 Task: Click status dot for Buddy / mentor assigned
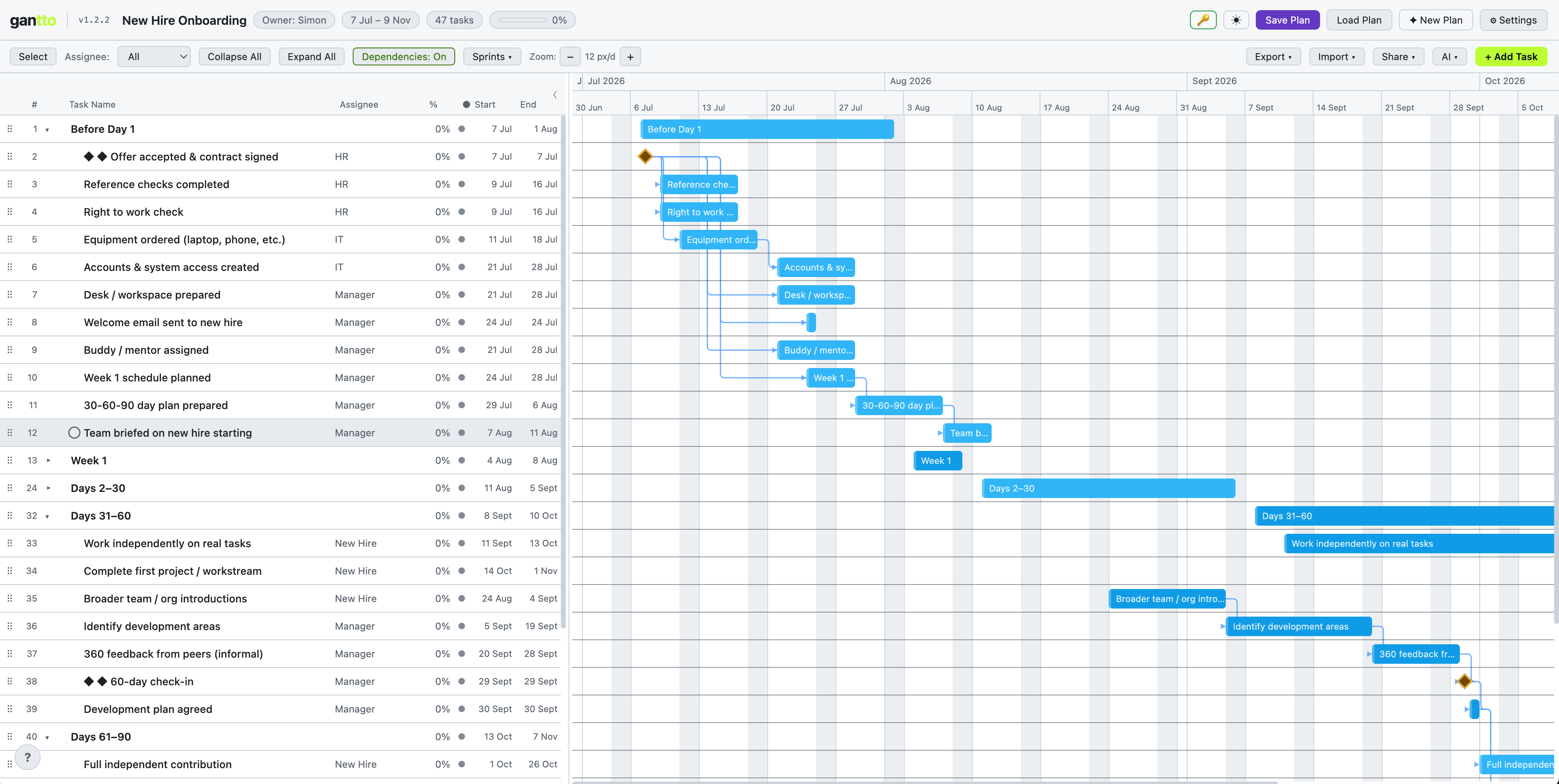462,350
